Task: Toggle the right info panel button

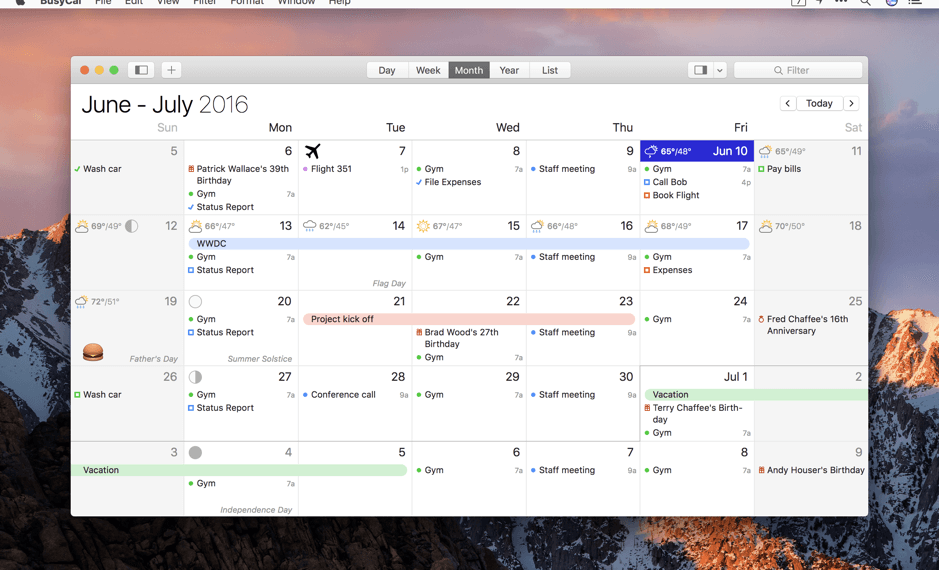Action: [700, 70]
